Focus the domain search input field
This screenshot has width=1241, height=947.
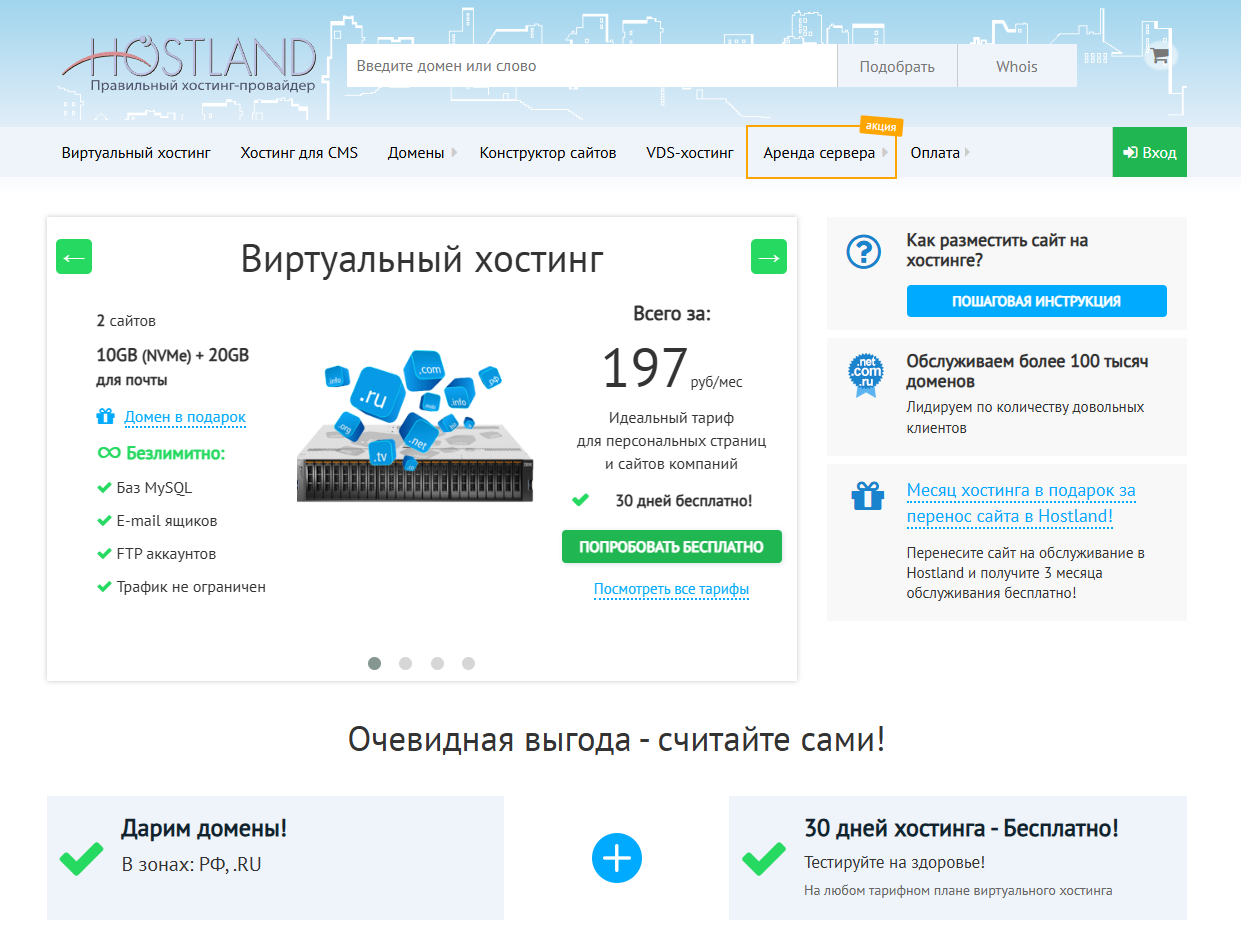pyautogui.click(x=591, y=66)
